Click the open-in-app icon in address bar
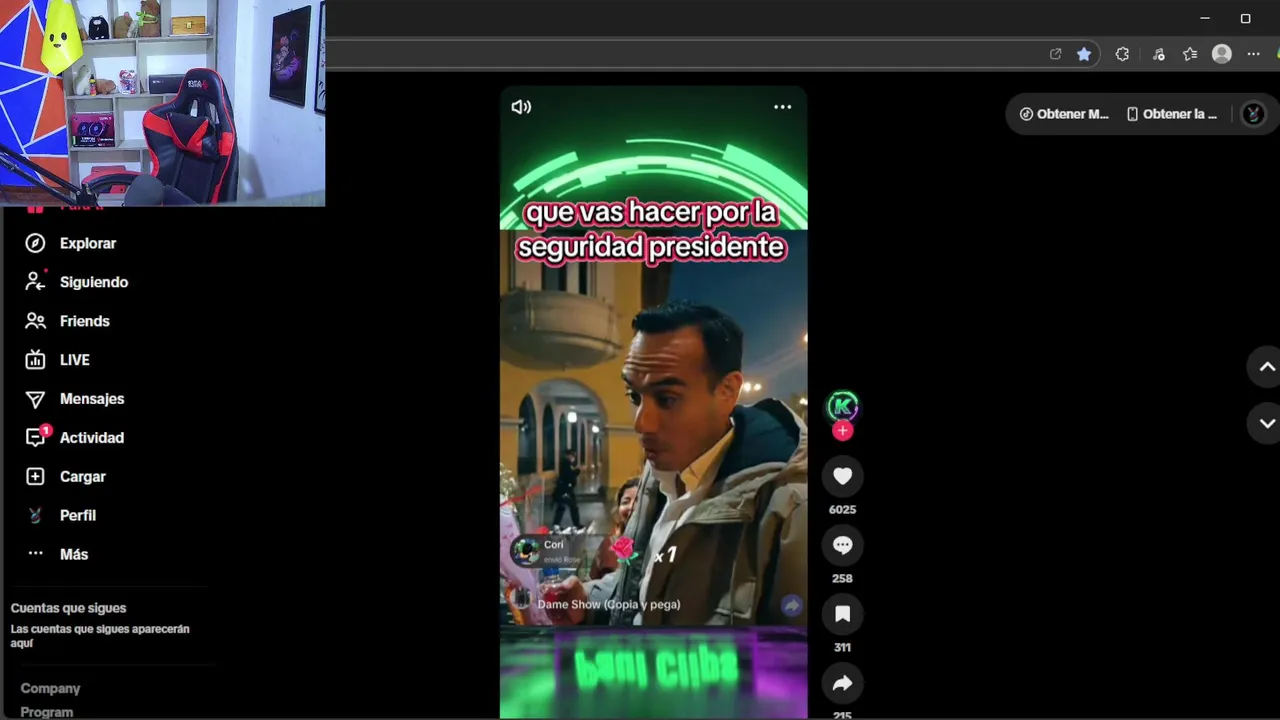This screenshot has width=1280, height=720. pos(1055,54)
